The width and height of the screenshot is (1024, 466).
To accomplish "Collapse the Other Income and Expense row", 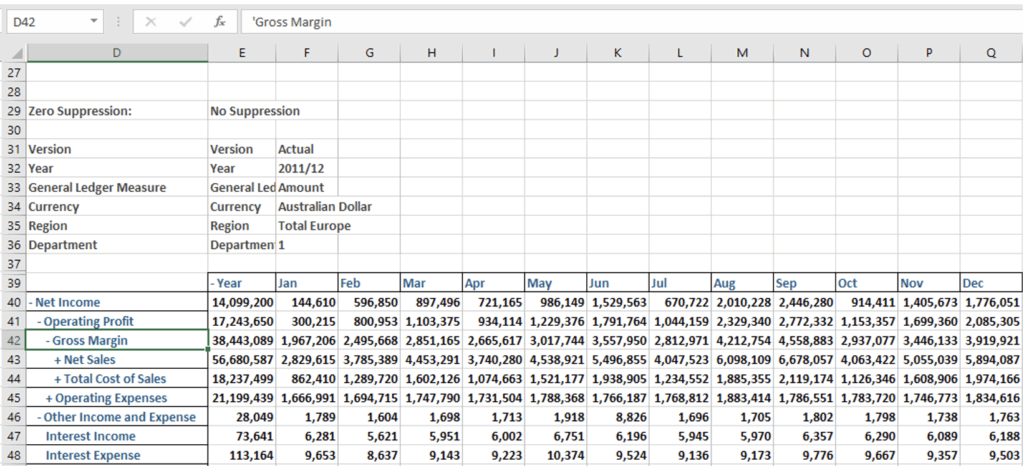I will [x=40, y=417].
